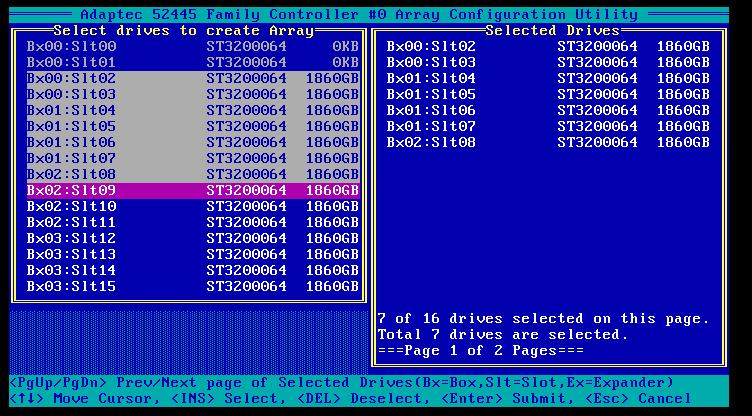Click Bx00:Slt02 in Selected Drives panel
Image resolution: width=752 pixels, height=416 pixels.
tap(548, 47)
